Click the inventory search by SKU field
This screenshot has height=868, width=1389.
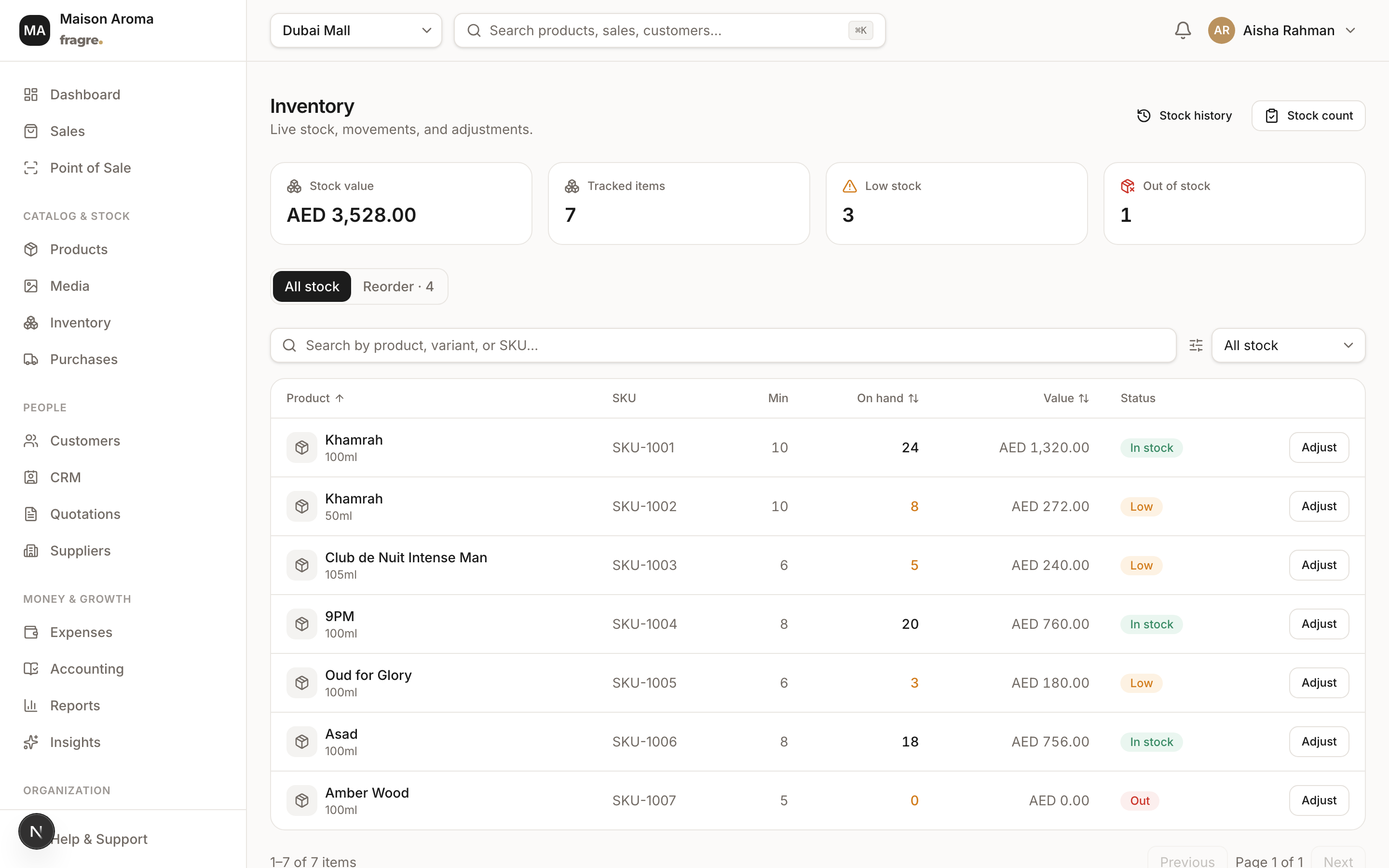[x=723, y=345]
